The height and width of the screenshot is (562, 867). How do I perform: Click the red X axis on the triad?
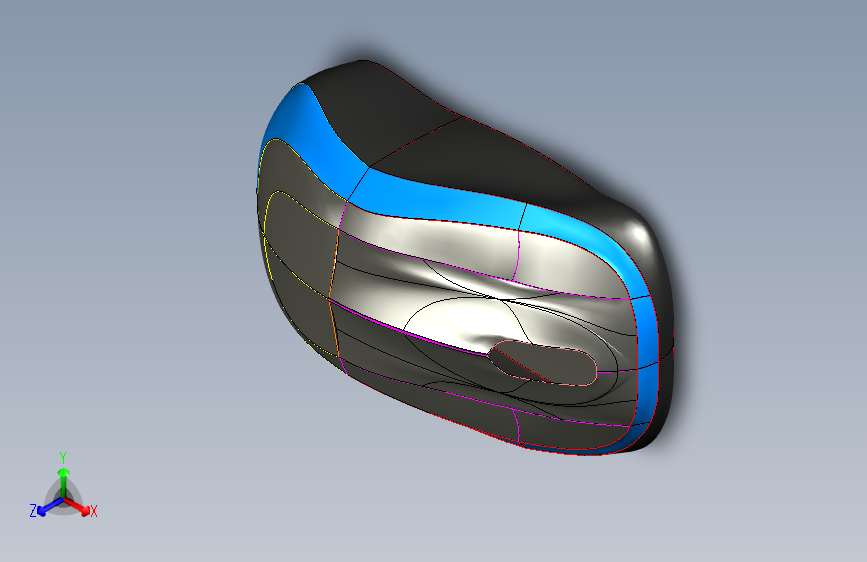pos(77,506)
